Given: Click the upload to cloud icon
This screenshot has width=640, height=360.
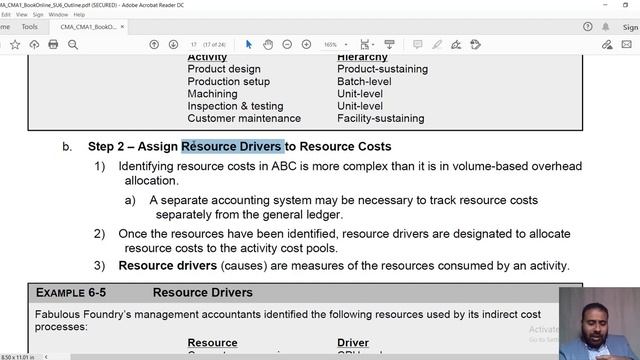Looking at the screenshot, I should (34, 44).
